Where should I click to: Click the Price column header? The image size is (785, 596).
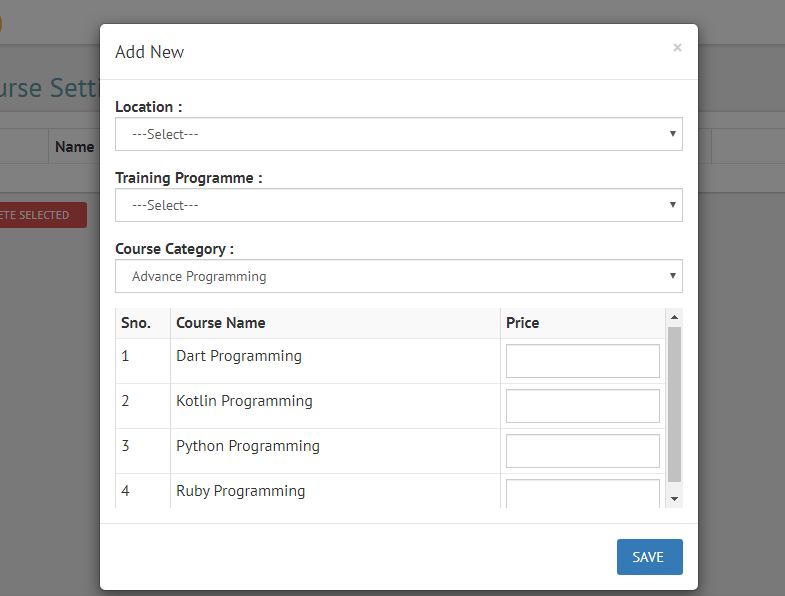(522, 323)
